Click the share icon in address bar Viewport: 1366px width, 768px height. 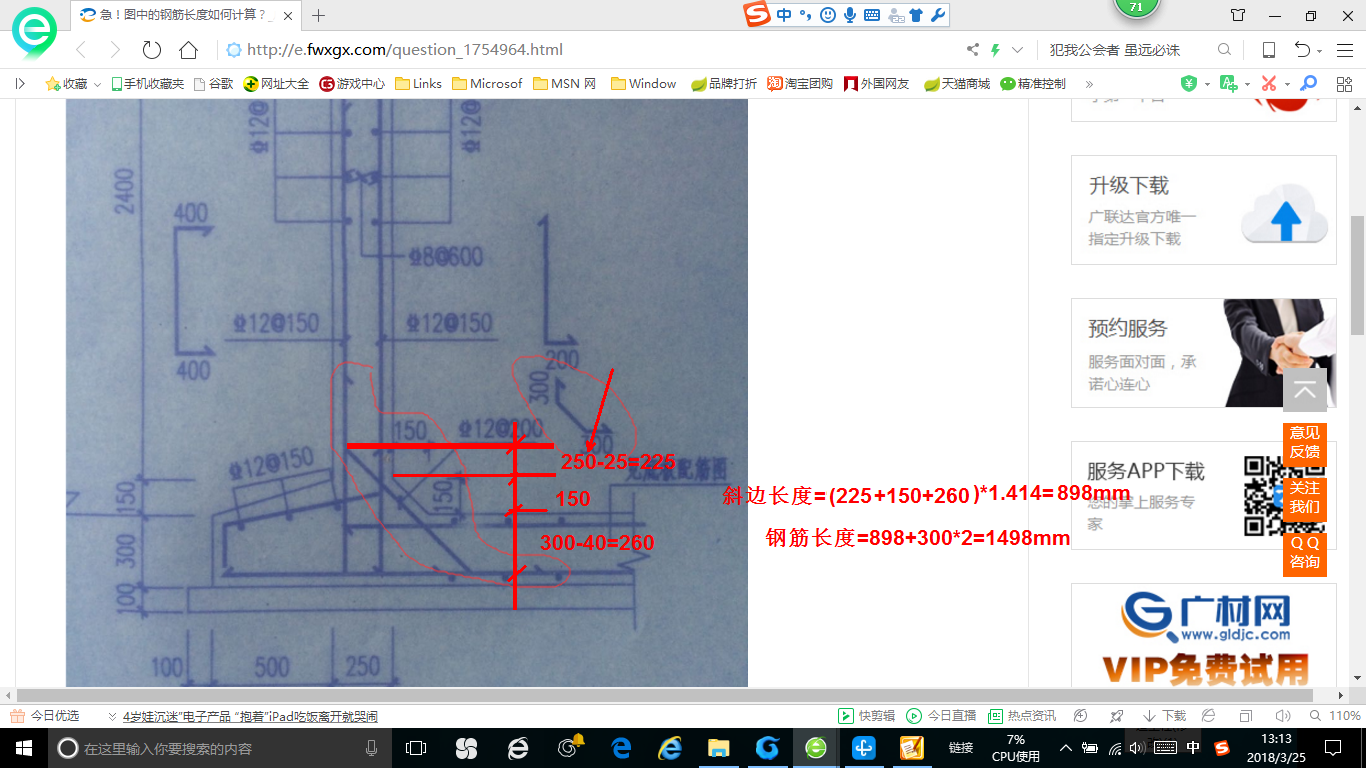point(972,50)
